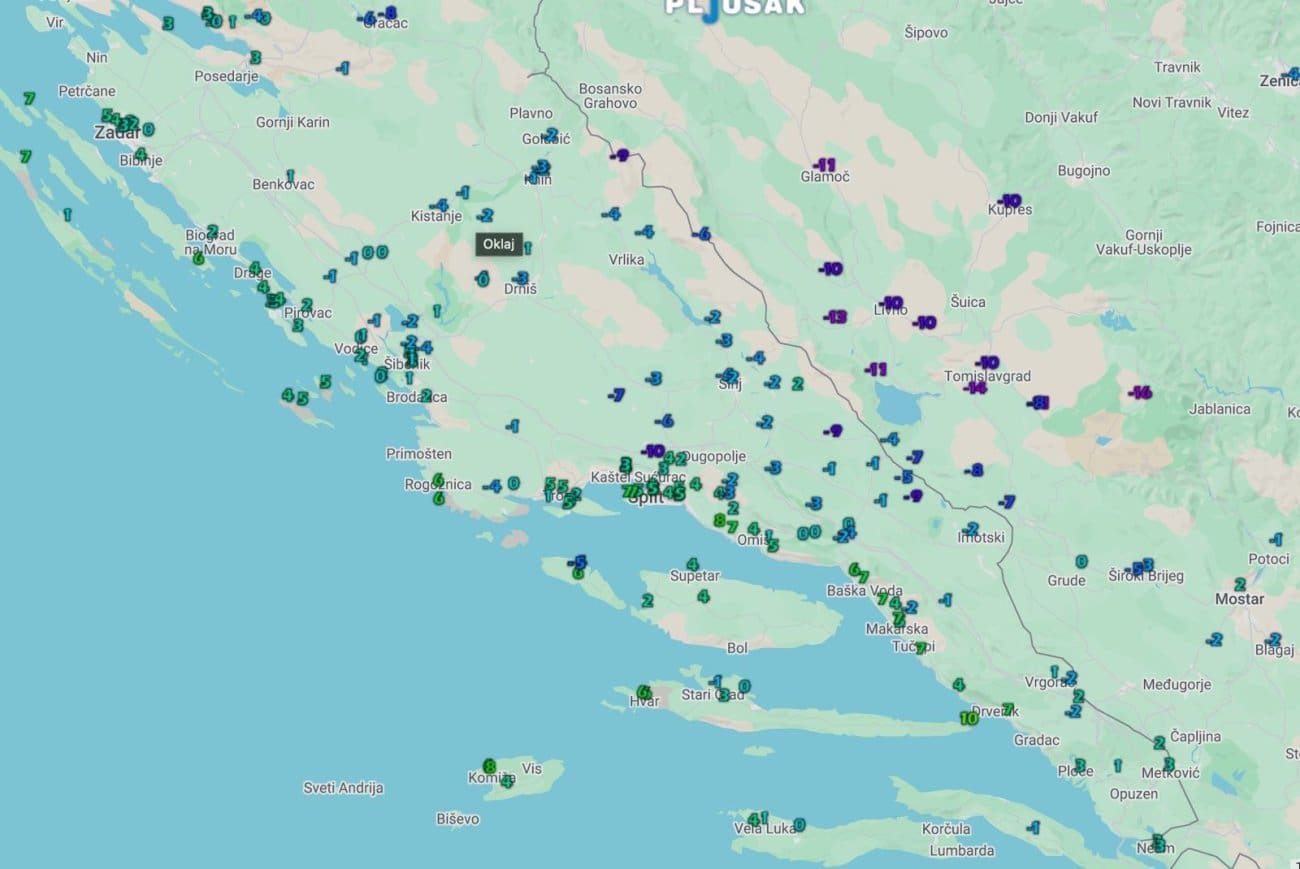The width and height of the screenshot is (1300, 869).
Task: Click the -10 marker on Kupres
Action: point(1009,200)
